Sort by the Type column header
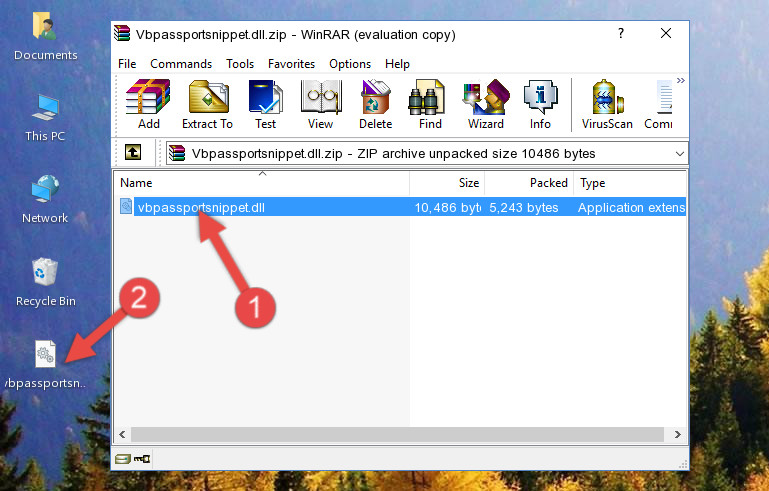Screen dimensions: 769x491 pyautogui.click(x=630, y=183)
